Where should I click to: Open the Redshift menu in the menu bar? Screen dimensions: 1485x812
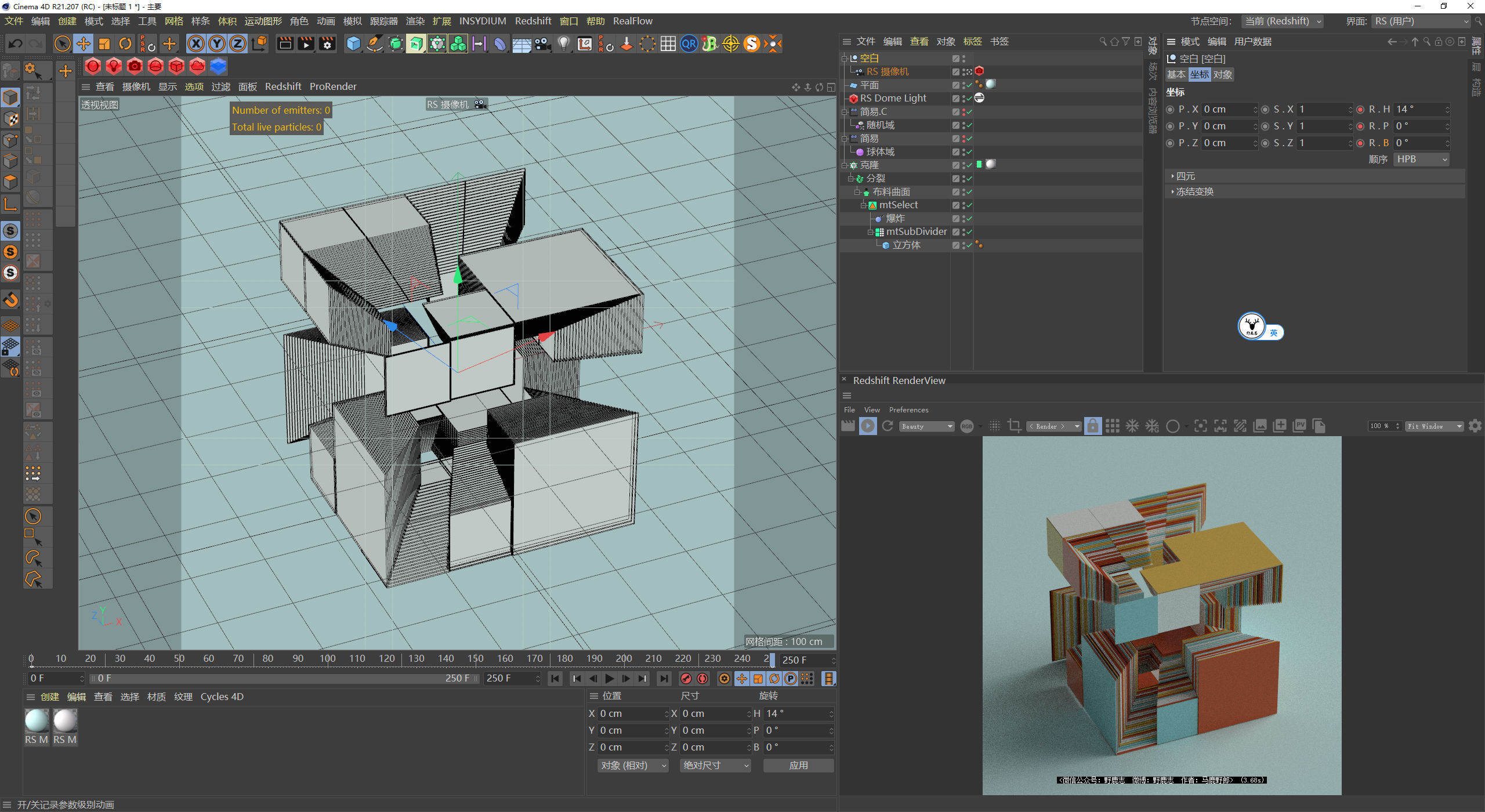(x=533, y=21)
